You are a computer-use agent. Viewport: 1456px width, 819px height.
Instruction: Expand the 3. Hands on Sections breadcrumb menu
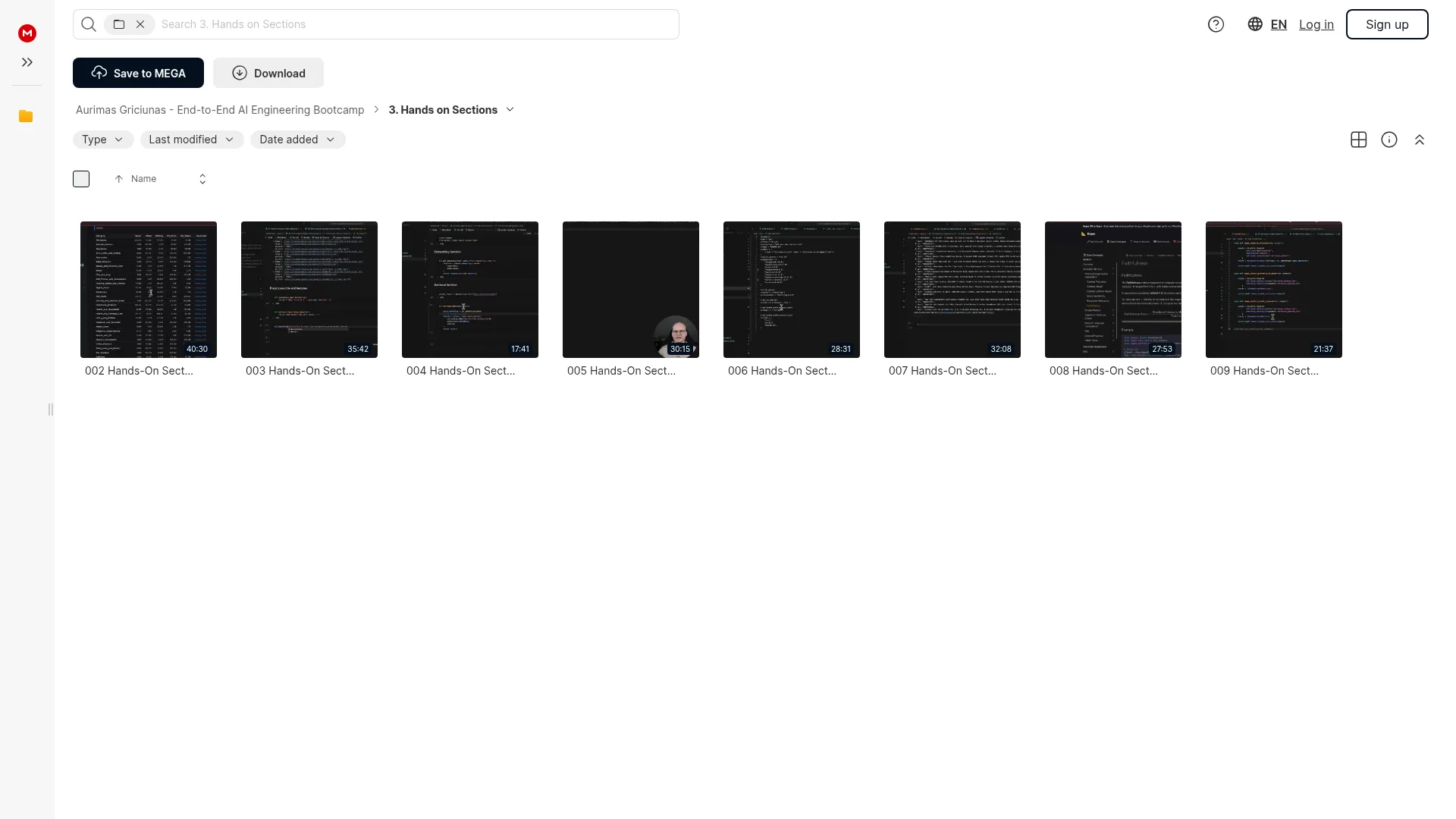point(510,110)
